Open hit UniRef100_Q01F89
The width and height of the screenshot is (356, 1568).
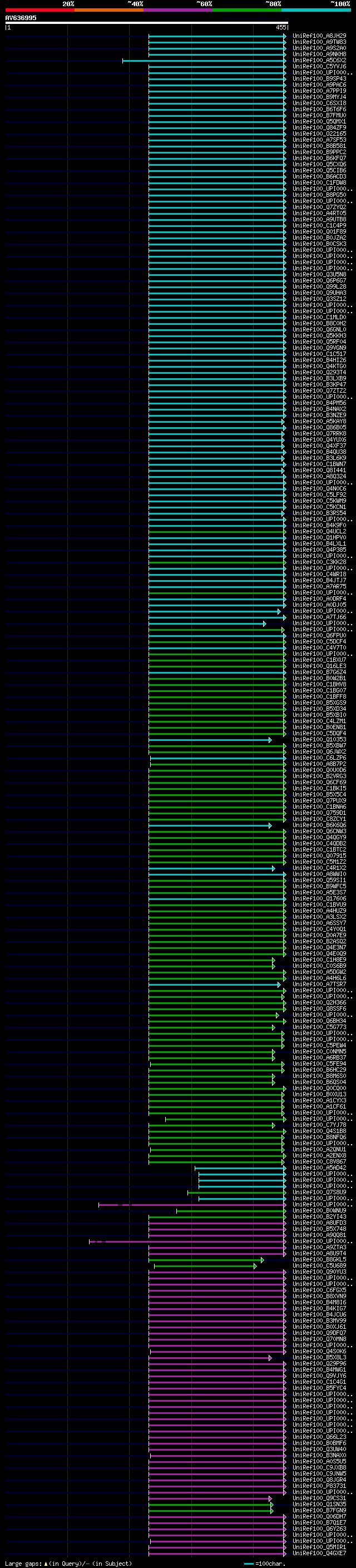coord(319,232)
